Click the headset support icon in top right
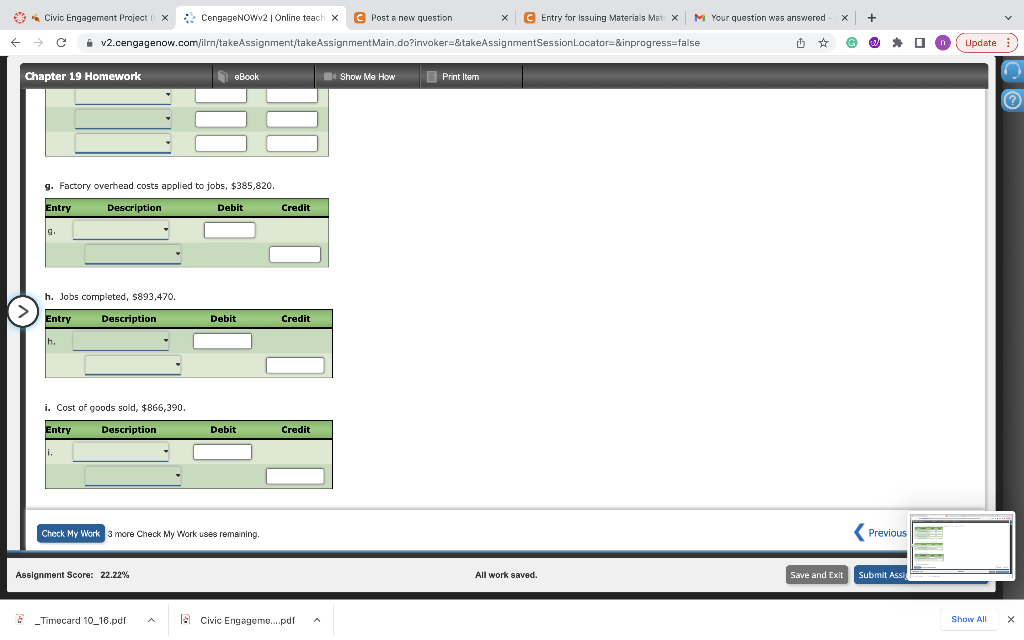The height and width of the screenshot is (640, 1024). (1011, 72)
